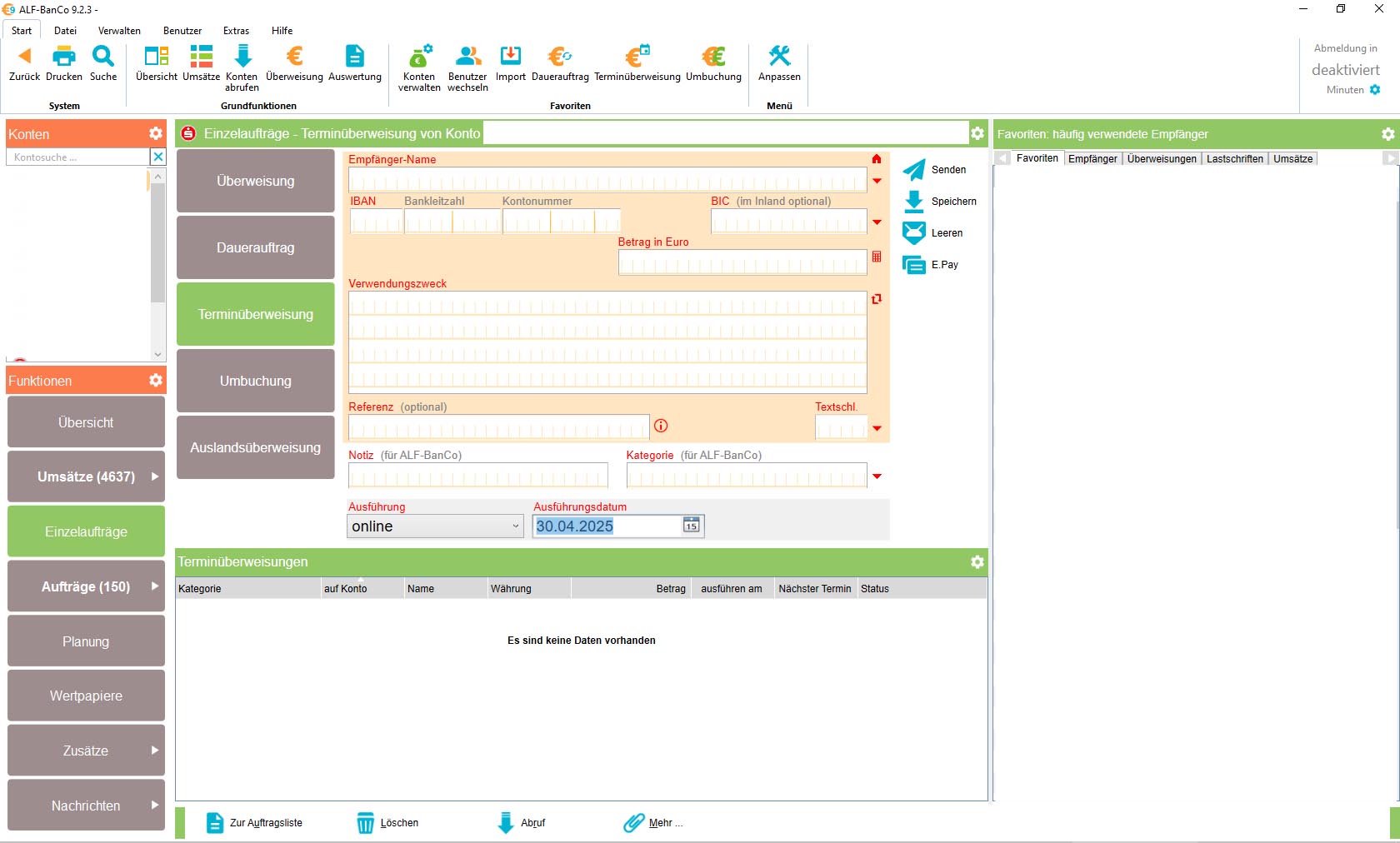Open the Verwalten menu
This screenshot has width=1400, height=843.
tap(119, 31)
